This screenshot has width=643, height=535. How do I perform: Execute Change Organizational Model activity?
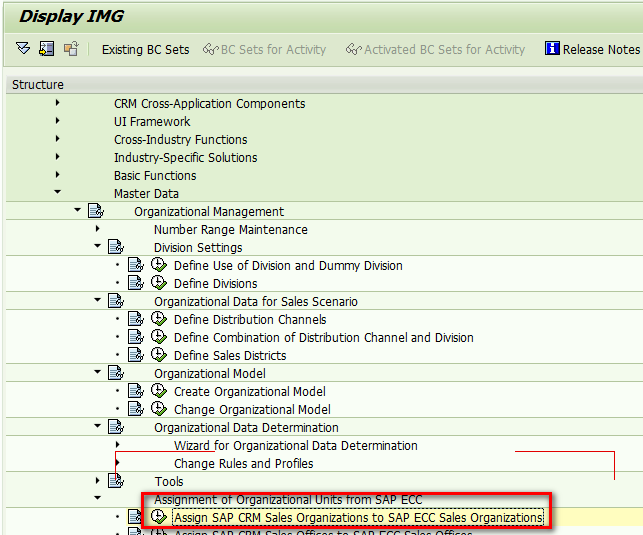(159, 409)
